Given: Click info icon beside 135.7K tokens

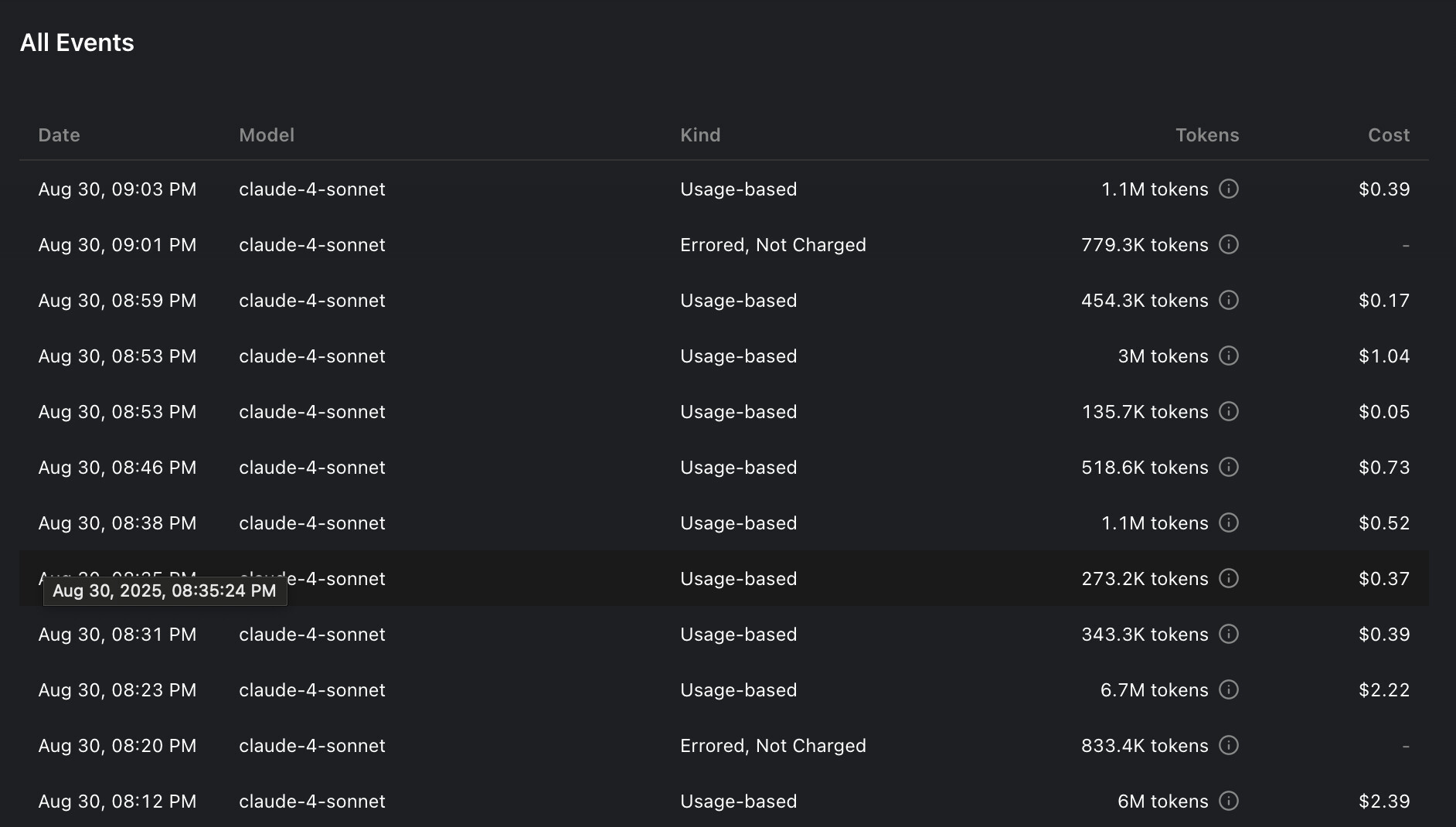Looking at the screenshot, I should (x=1229, y=412).
